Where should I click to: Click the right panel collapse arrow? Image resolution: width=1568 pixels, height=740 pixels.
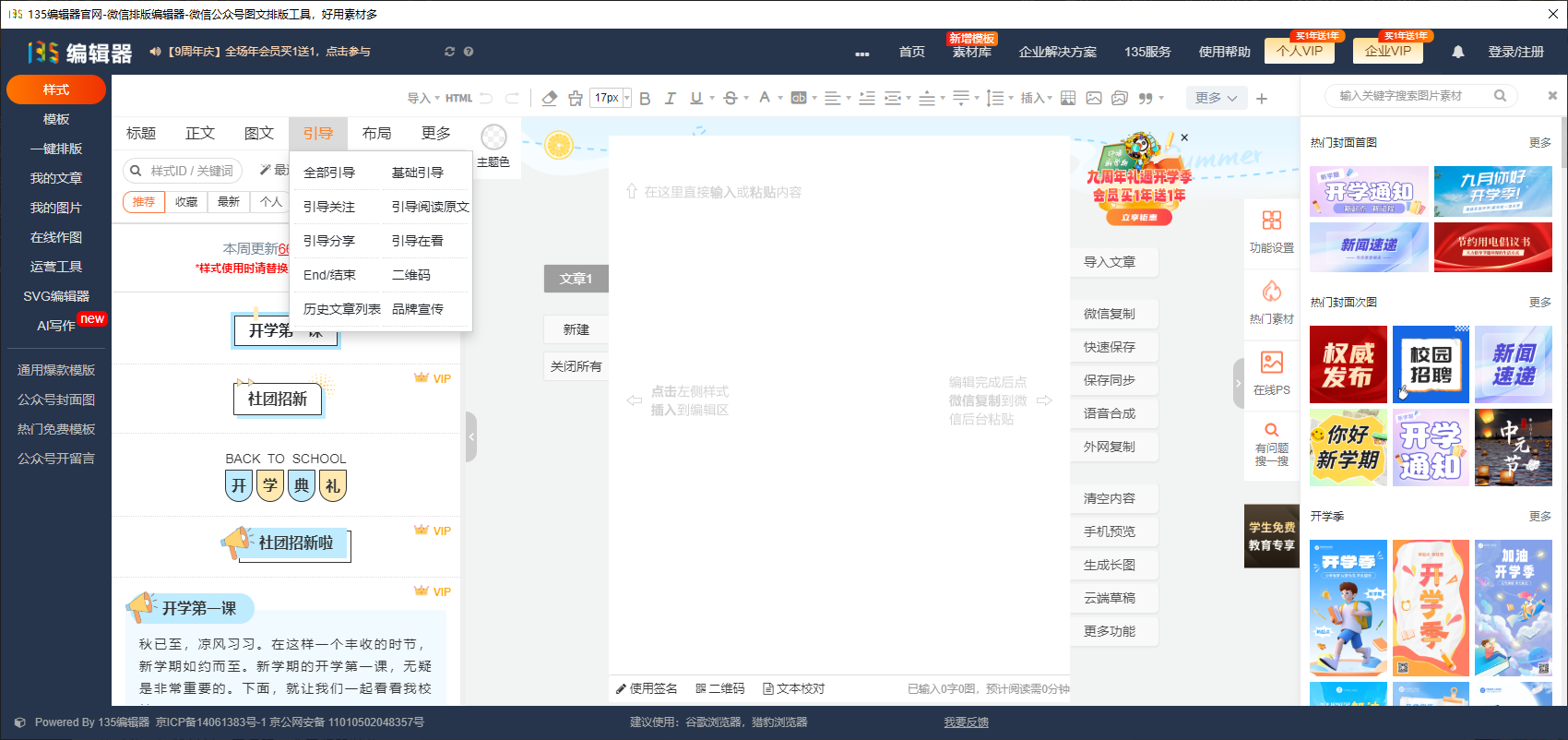point(1239,383)
